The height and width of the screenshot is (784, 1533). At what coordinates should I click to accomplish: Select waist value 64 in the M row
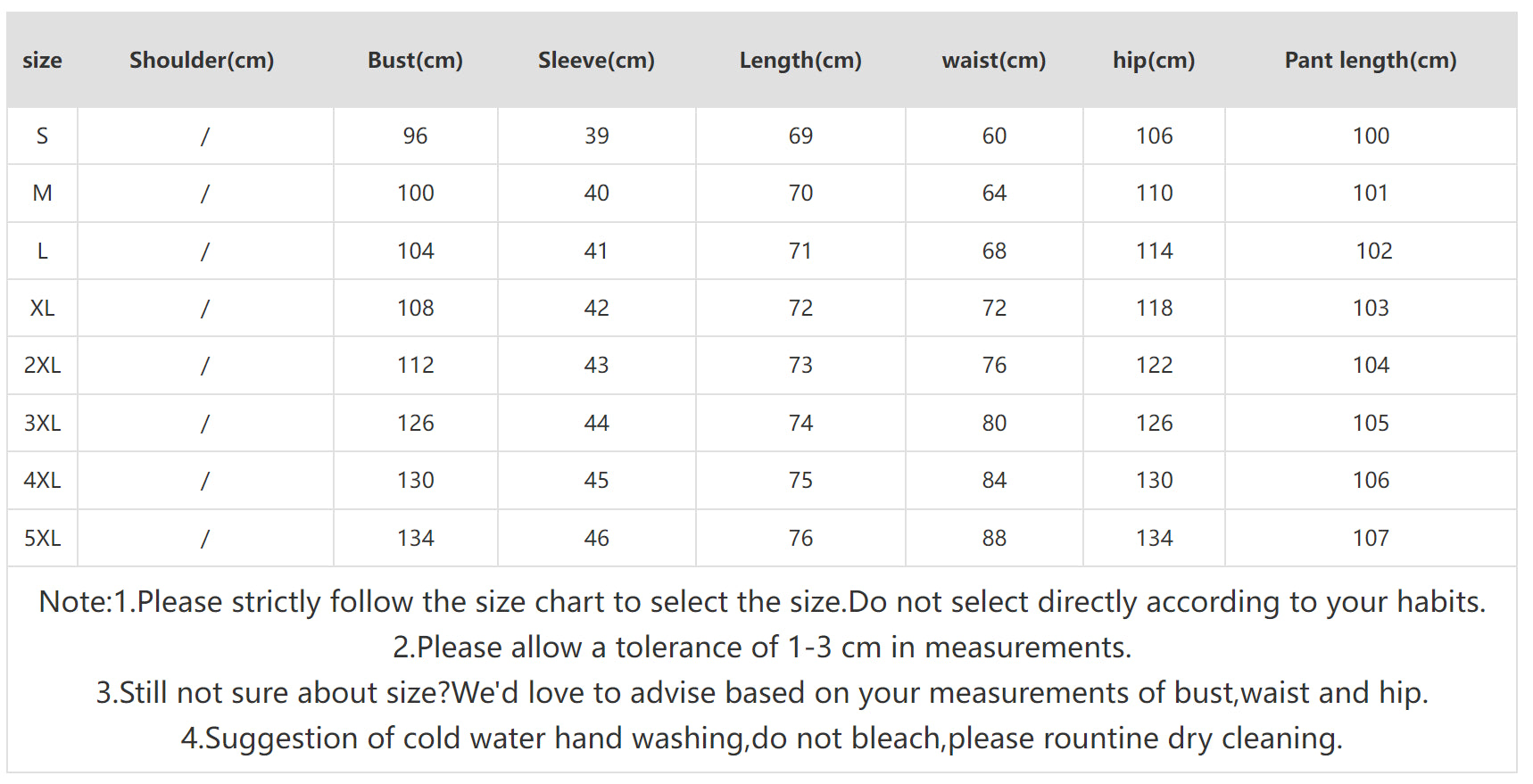pos(994,193)
